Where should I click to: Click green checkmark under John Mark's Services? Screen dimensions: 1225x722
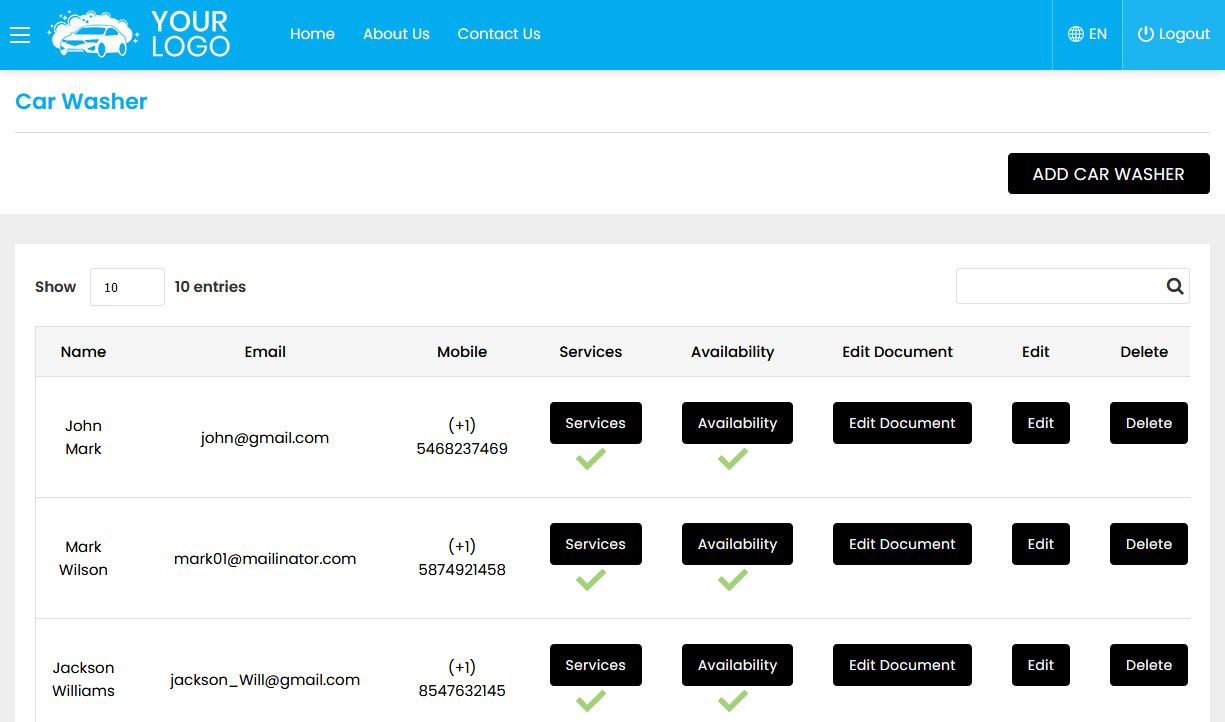point(591,459)
